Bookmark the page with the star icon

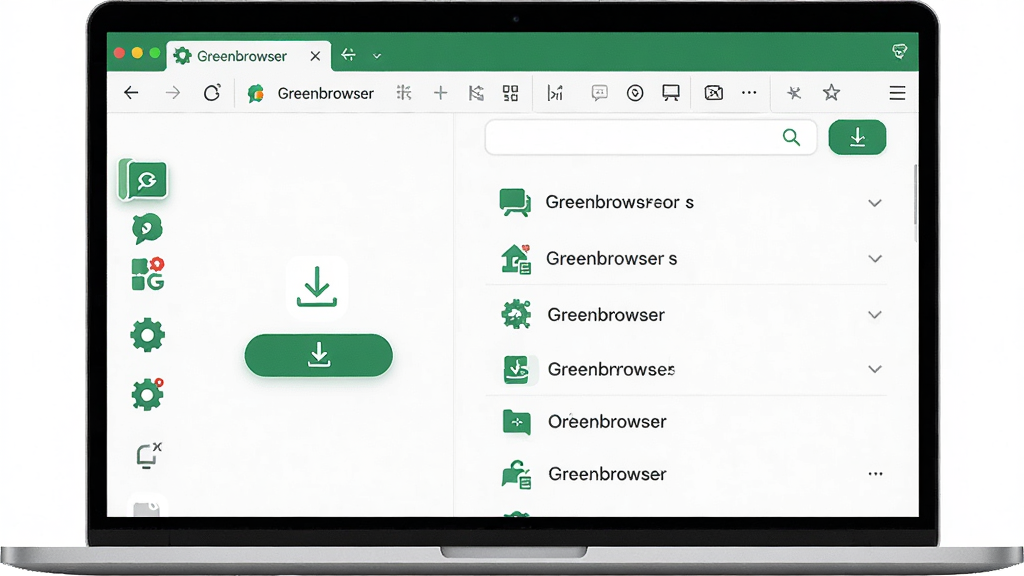pyautogui.click(x=831, y=93)
